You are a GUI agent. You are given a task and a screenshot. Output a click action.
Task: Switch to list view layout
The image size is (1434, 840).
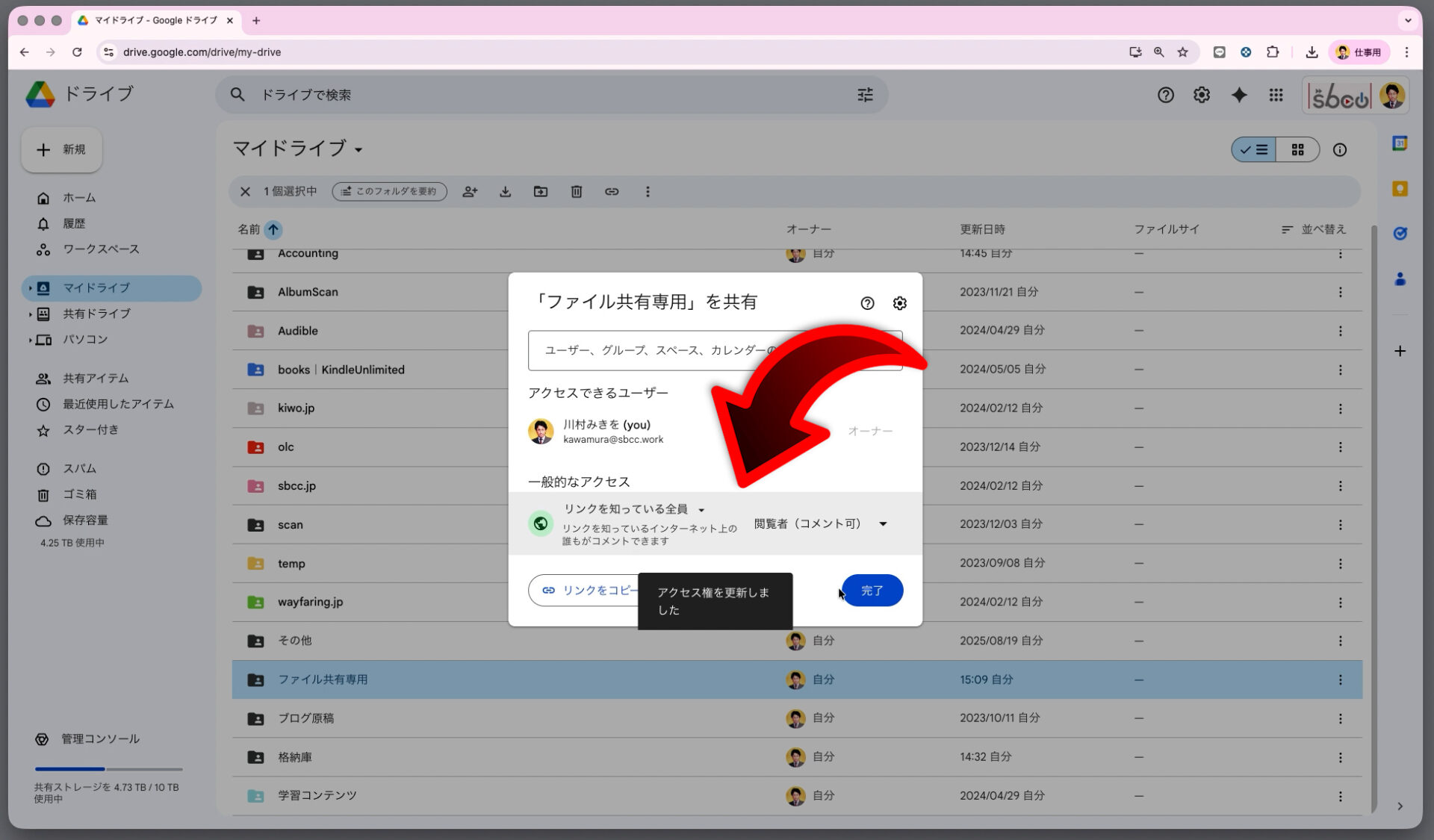pos(1253,149)
